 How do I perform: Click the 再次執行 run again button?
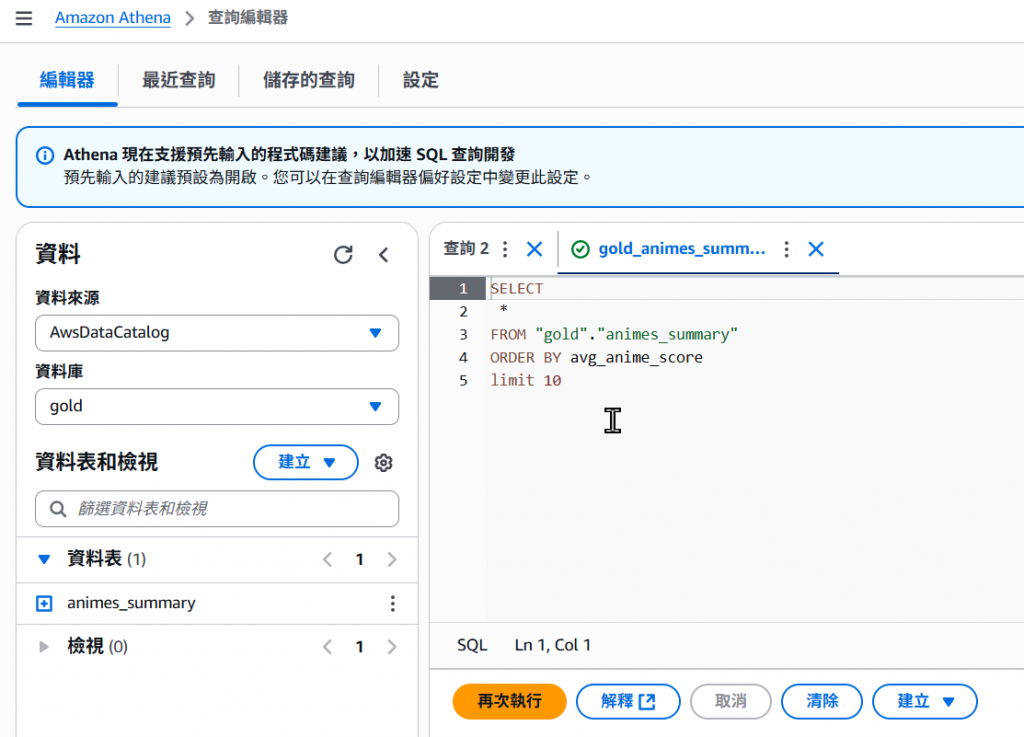click(509, 702)
